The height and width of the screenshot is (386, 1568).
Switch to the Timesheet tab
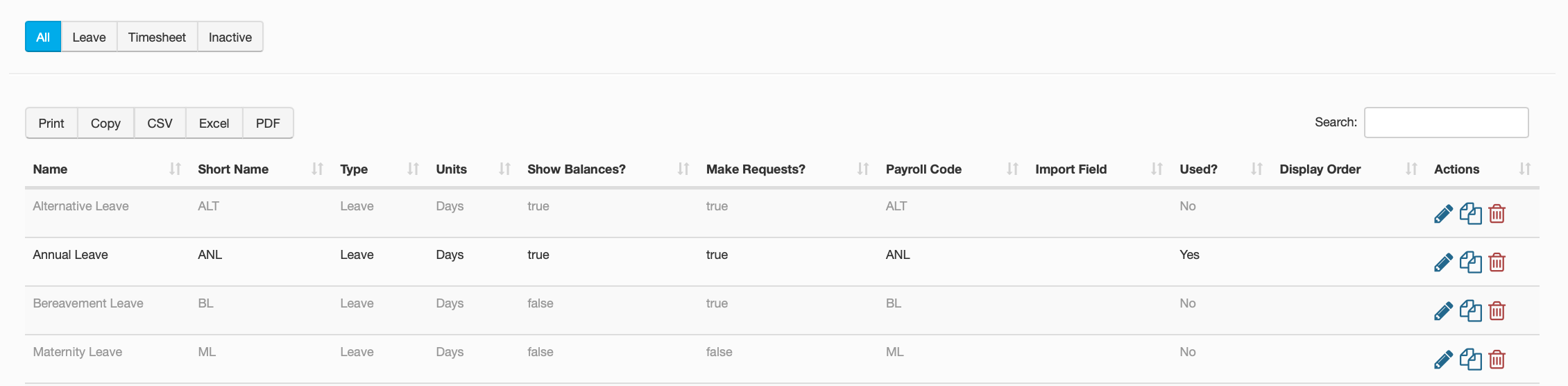(157, 37)
